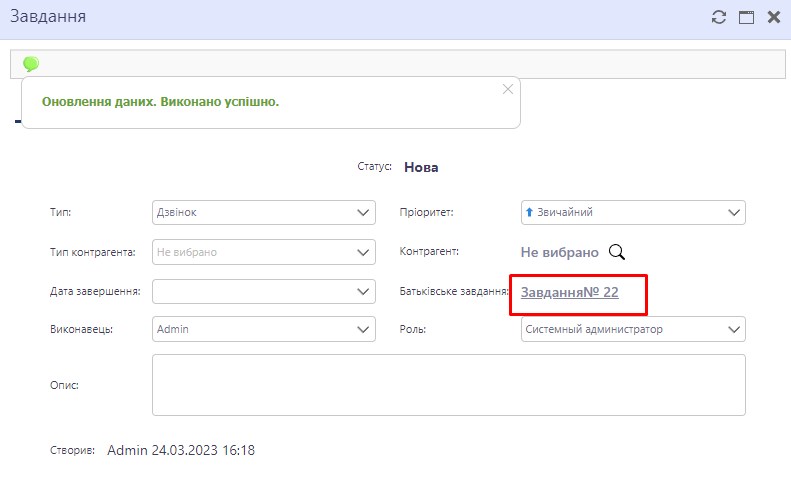Search for a Контрагент with magnifier
This screenshot has height=486, width=791.
(x=617, y=253)
